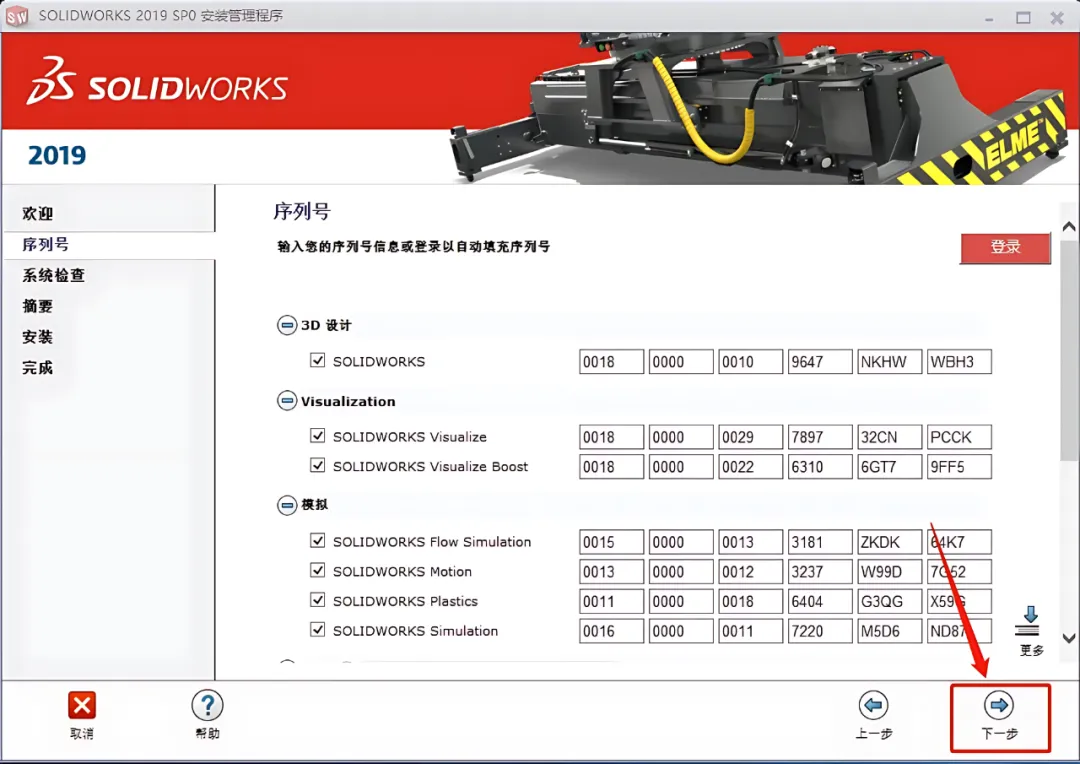This screenshot has width=1080, height=764.
Task: Click scrollbar up arrow
Action: pos(1069,227)
